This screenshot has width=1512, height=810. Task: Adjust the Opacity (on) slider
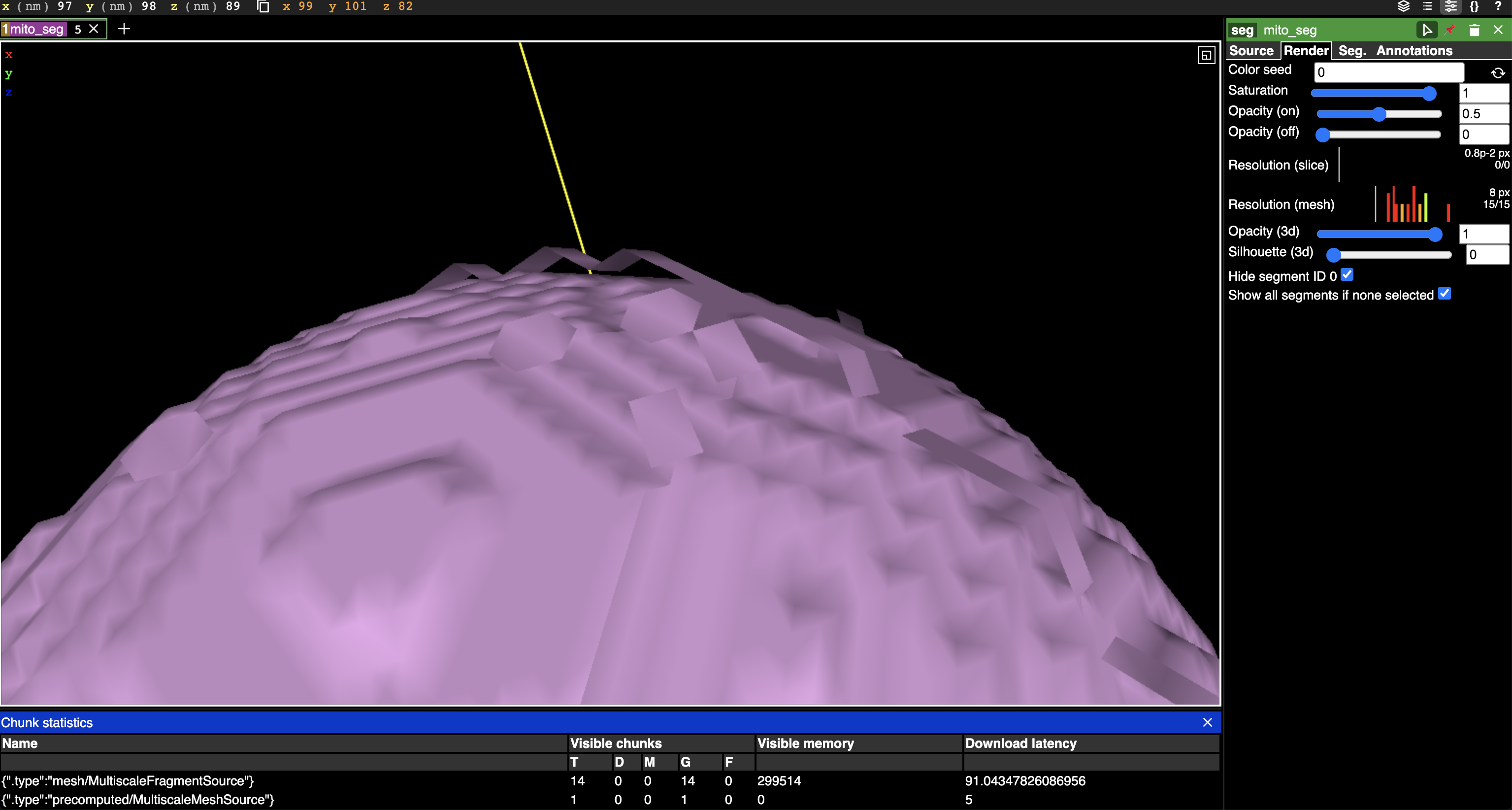pos(1378,114)
